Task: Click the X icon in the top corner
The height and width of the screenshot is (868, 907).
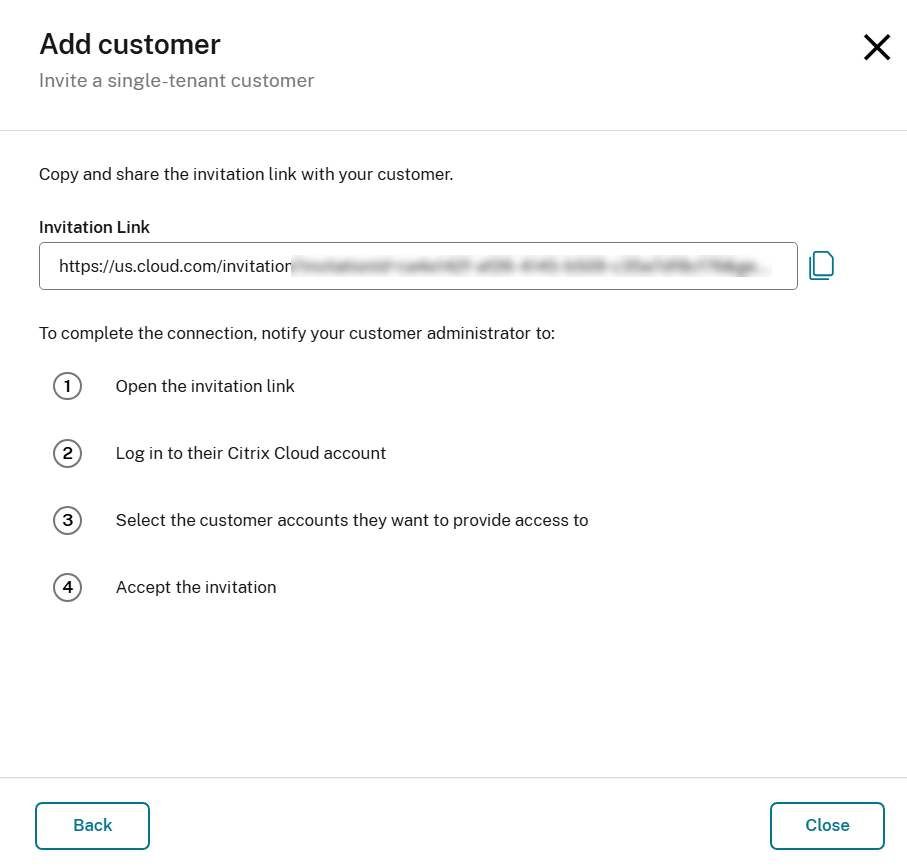Action: 876,47
